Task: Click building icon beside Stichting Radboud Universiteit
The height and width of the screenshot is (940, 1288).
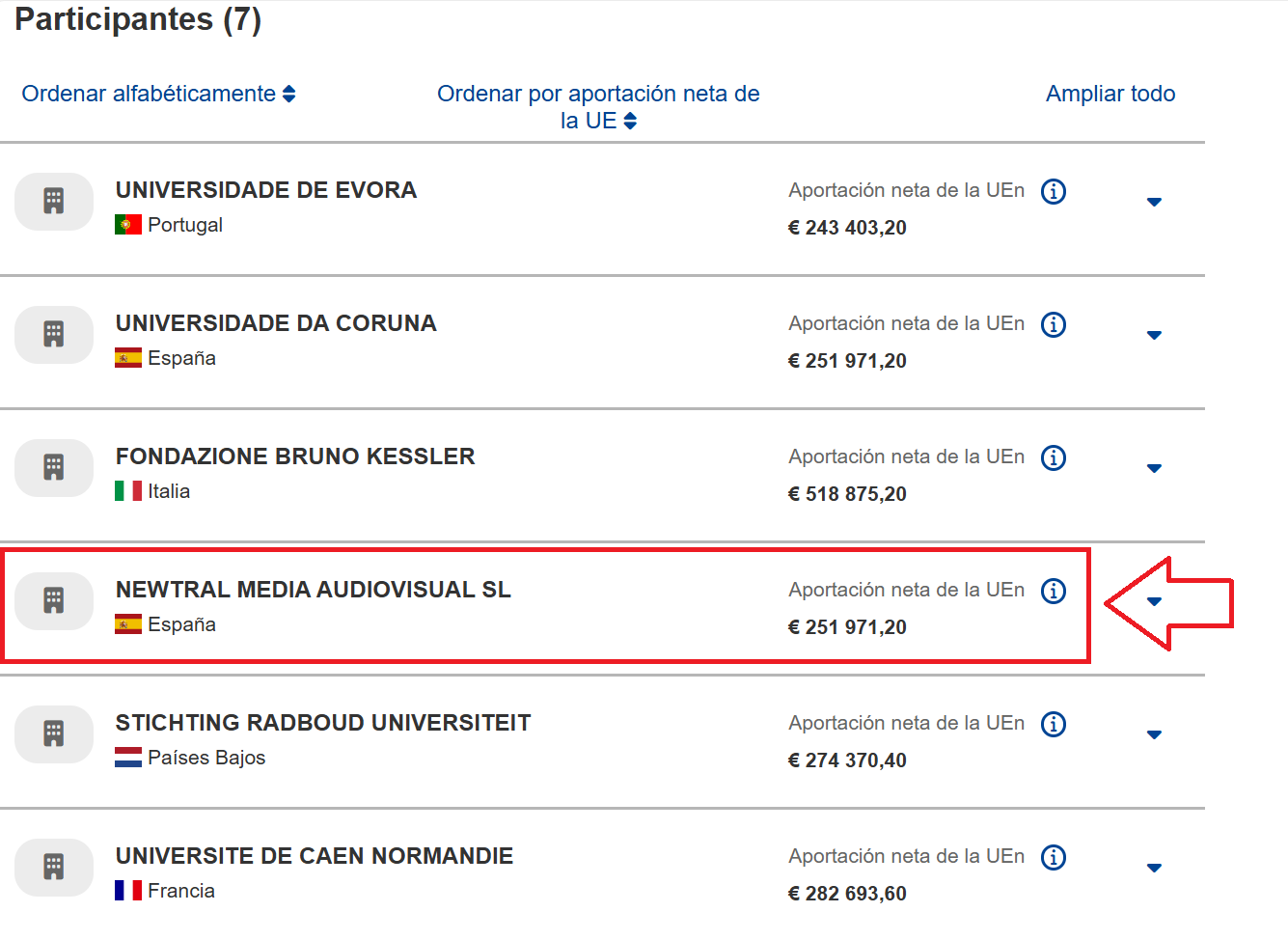Action: tap(54, 733)
